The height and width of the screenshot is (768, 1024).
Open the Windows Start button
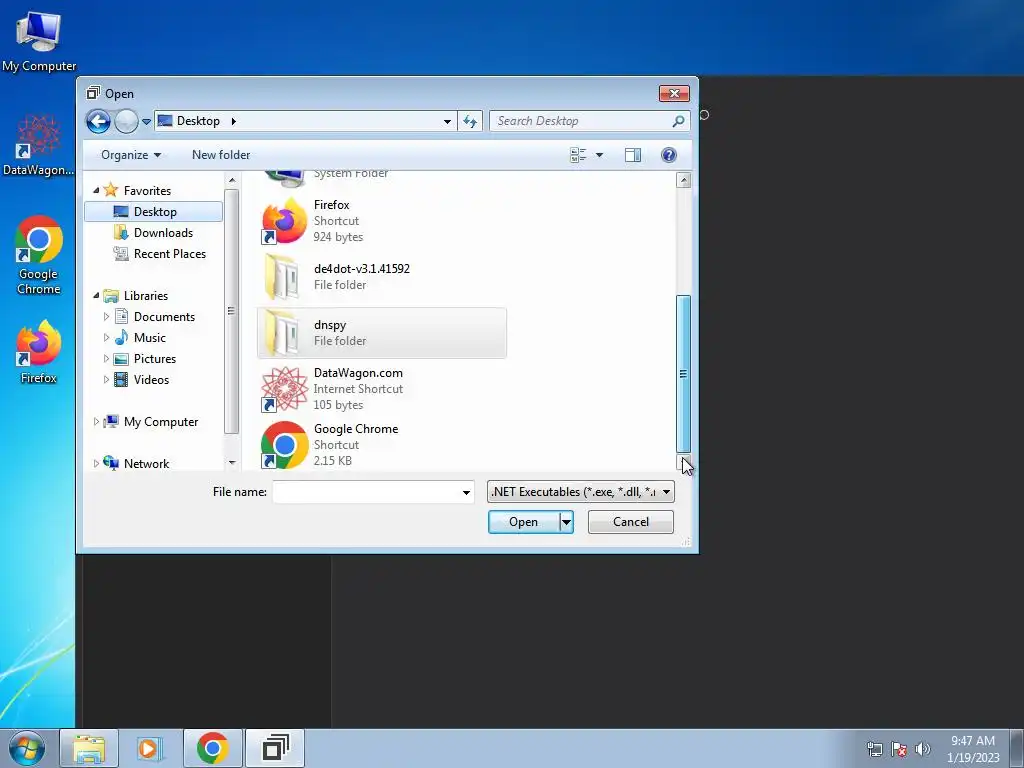pyautogui.click(x=27, y=748)
